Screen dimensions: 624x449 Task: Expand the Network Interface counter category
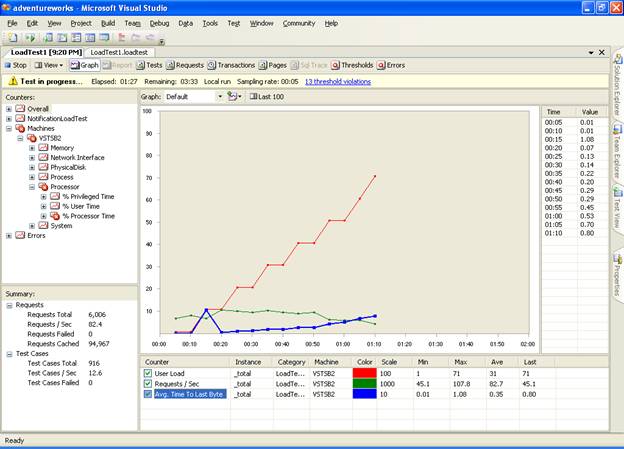point(32,158)
